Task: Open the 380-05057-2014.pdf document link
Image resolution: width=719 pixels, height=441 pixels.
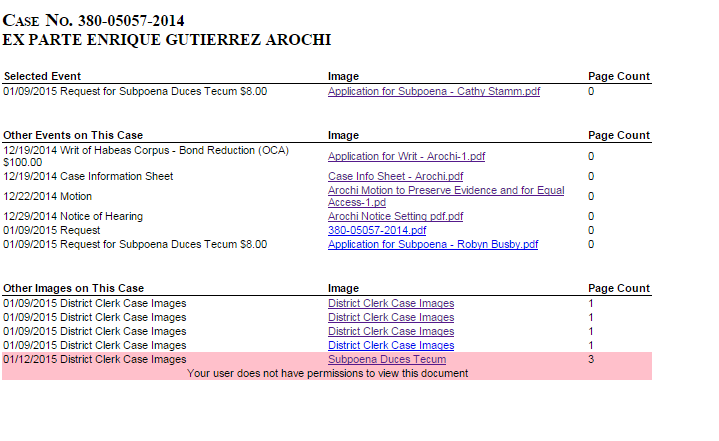Action: pyautogui.click(x=369, y=230)
